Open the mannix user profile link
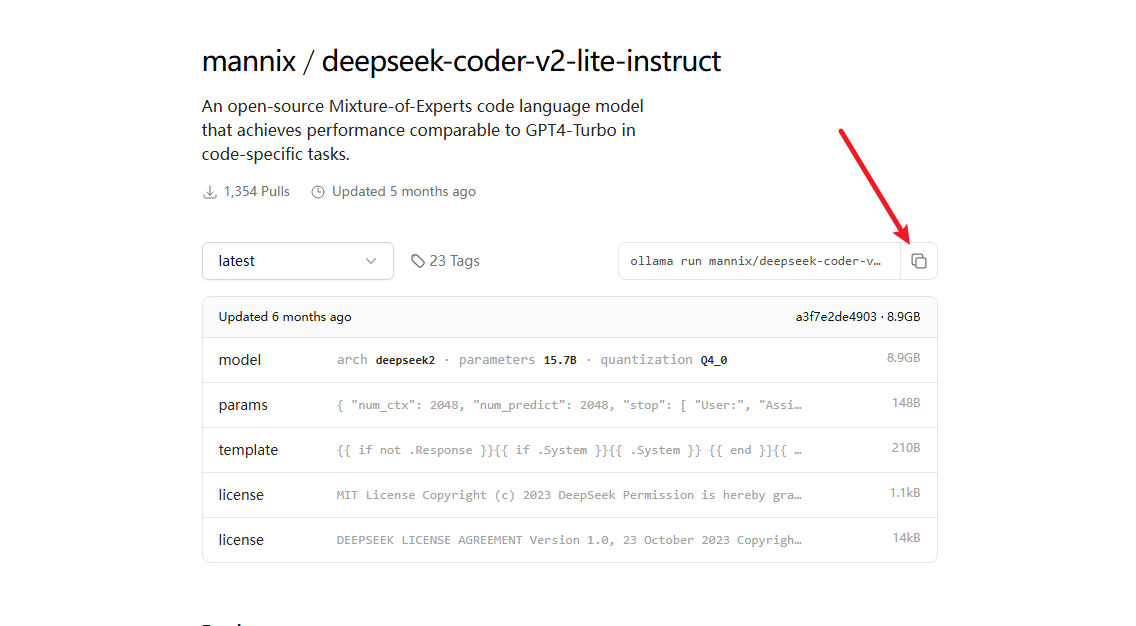1136x626 pixels. click(248, 61)
